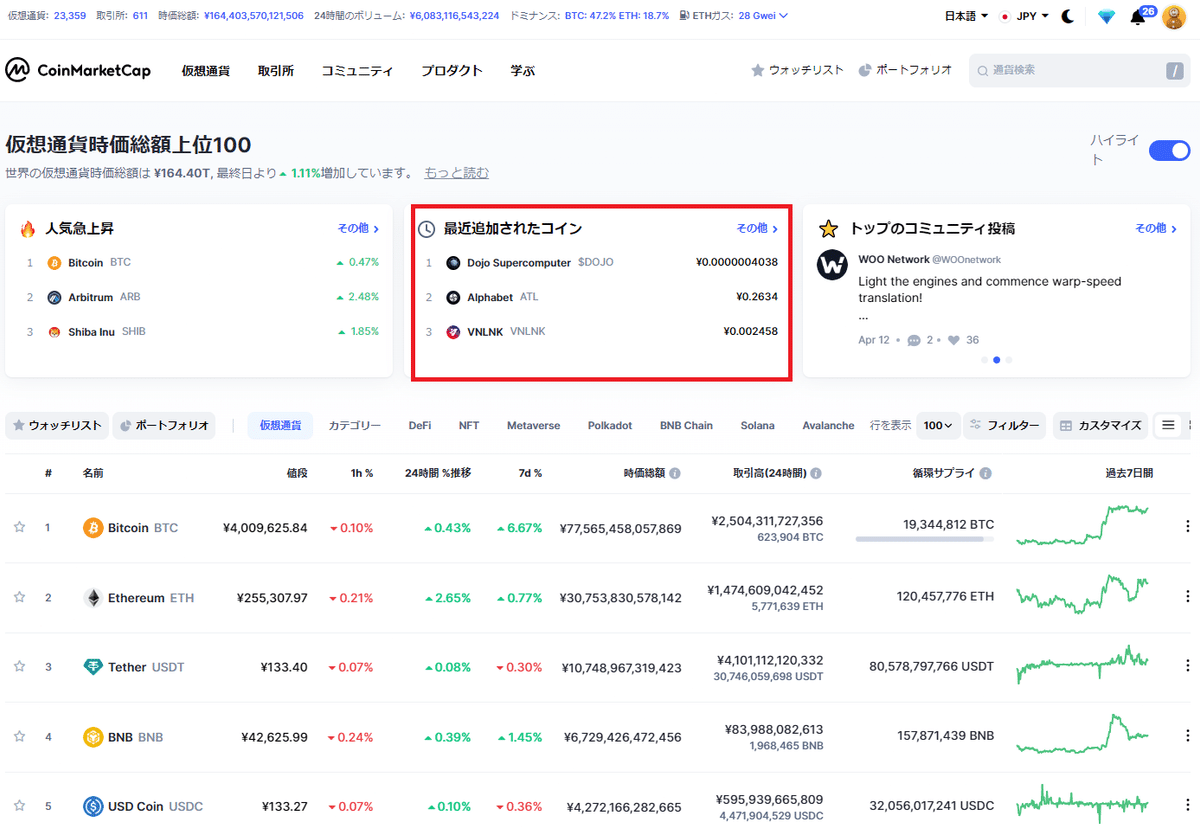Viewport: 1200px width, 835px height.
Task: Disable the ハイライト toggle
Action: point(1168,150)
